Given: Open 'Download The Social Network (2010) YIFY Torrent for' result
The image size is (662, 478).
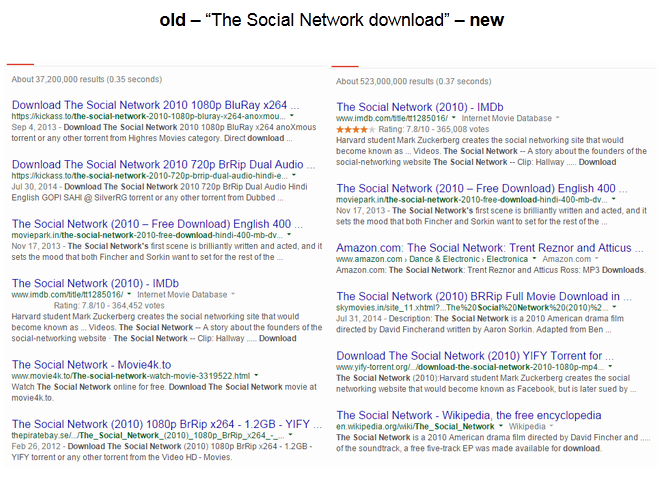Looking at the screenshot, I should pyautogui.click(x=475, y=356).
